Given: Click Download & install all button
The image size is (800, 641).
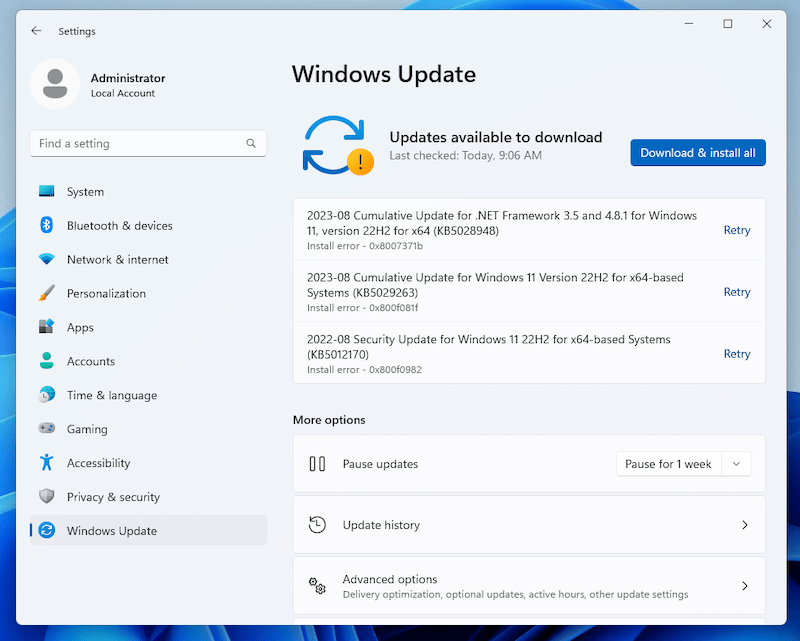Looking at the screenshot, I should pos(697,153).
